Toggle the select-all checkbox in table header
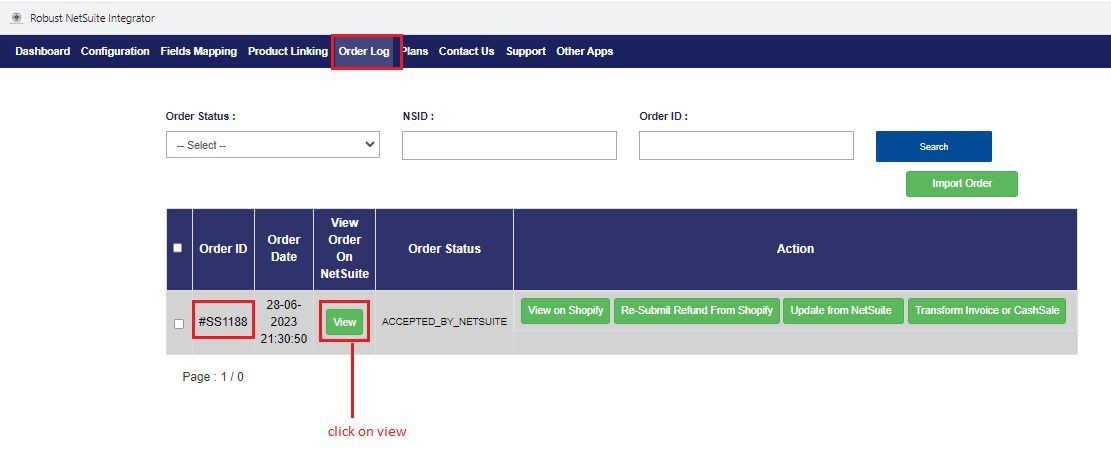The image size is (1111, 449). [178, 248]
